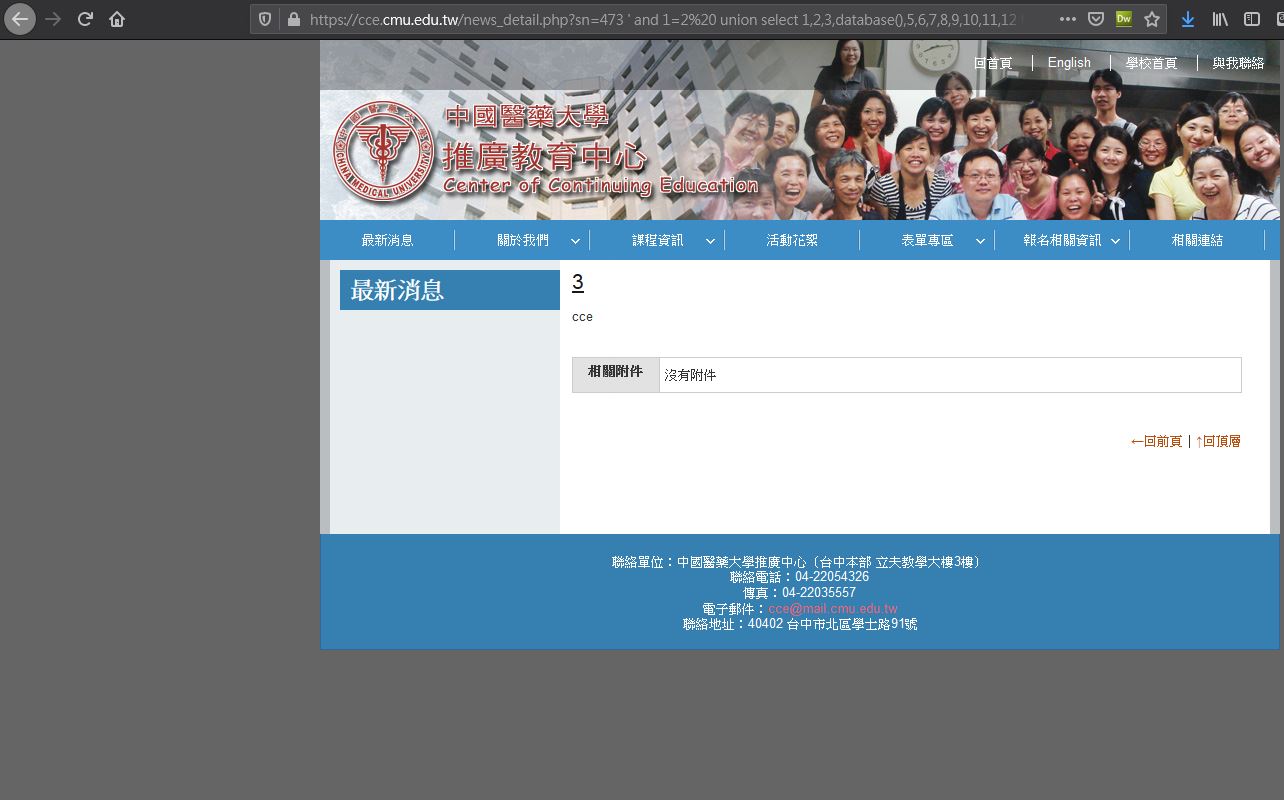Click the Dw extension icon
The image size is (1284, 800).
click(1123, 19)
